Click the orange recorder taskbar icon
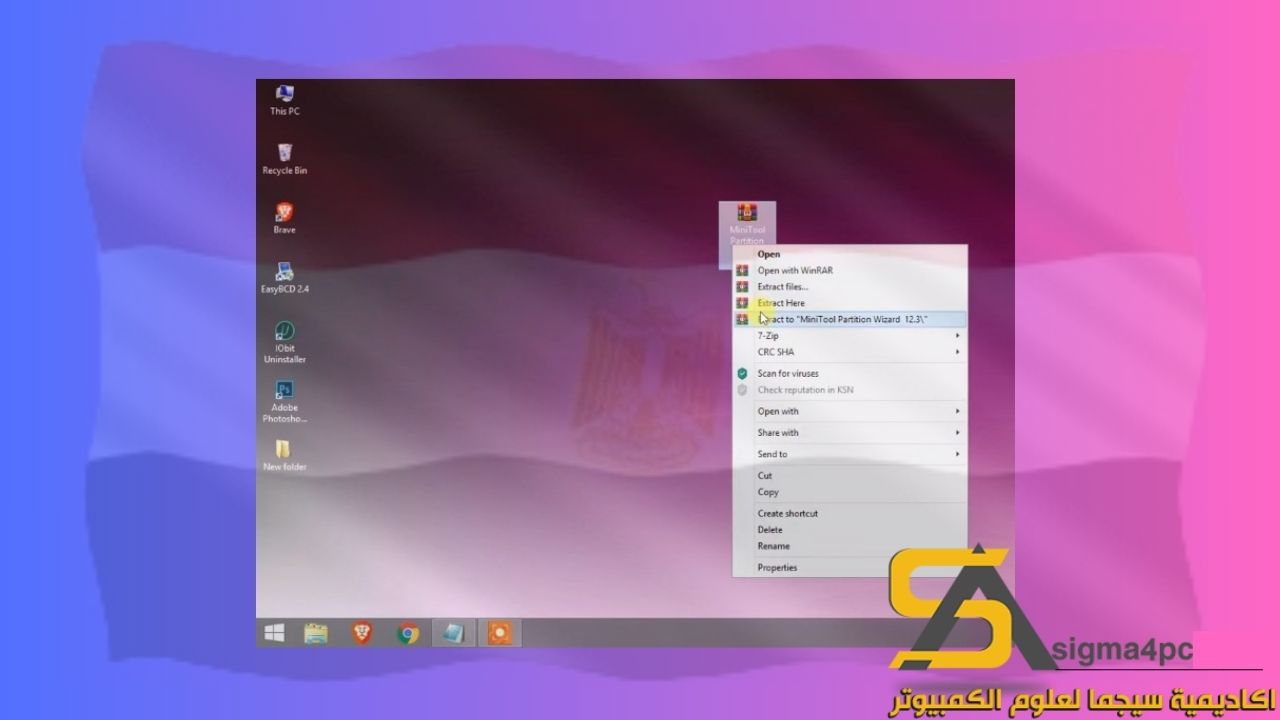The height and width of the screenshot is (720, 1280). [x=499, y=633]
